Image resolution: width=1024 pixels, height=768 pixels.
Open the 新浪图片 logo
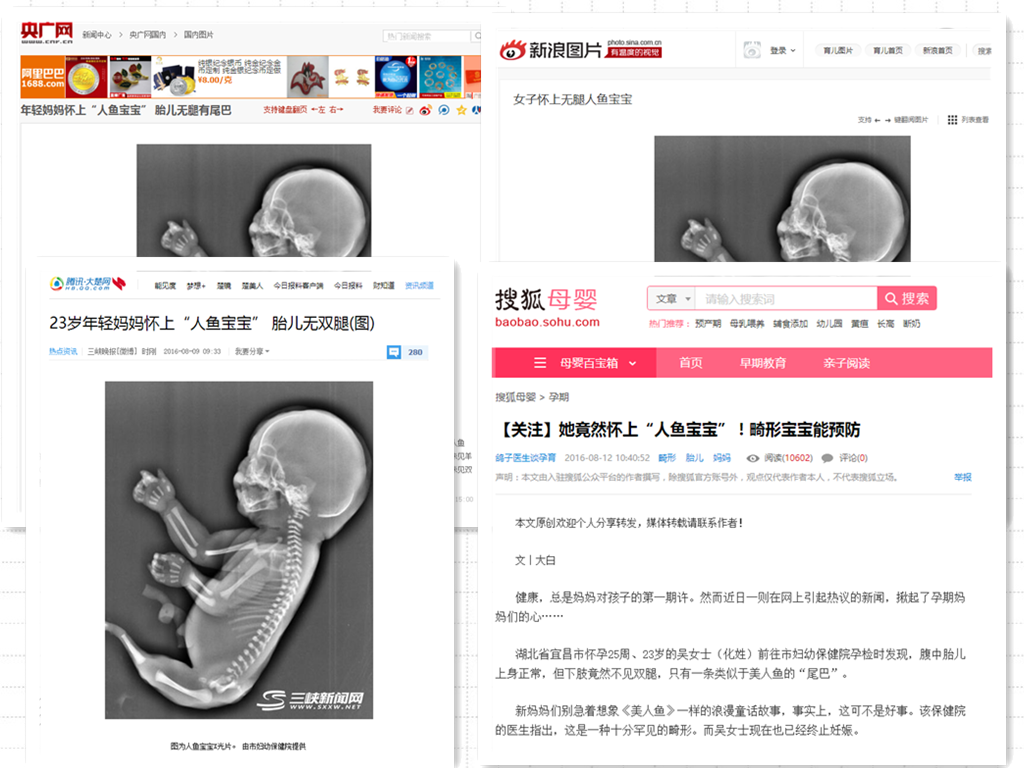click(581, 50)
